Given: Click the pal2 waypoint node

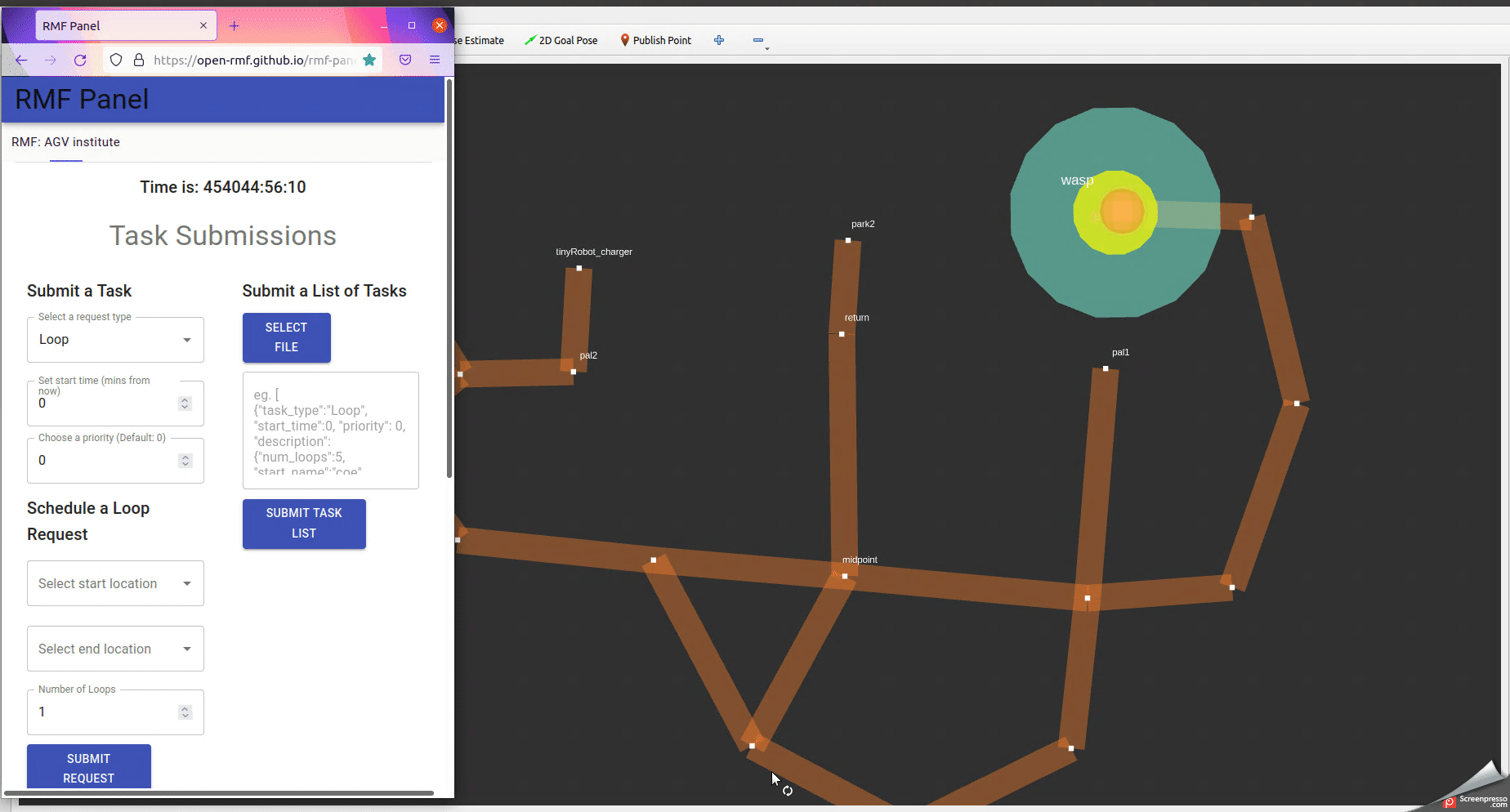Looking at the screenshot, I should pos(574,372).
